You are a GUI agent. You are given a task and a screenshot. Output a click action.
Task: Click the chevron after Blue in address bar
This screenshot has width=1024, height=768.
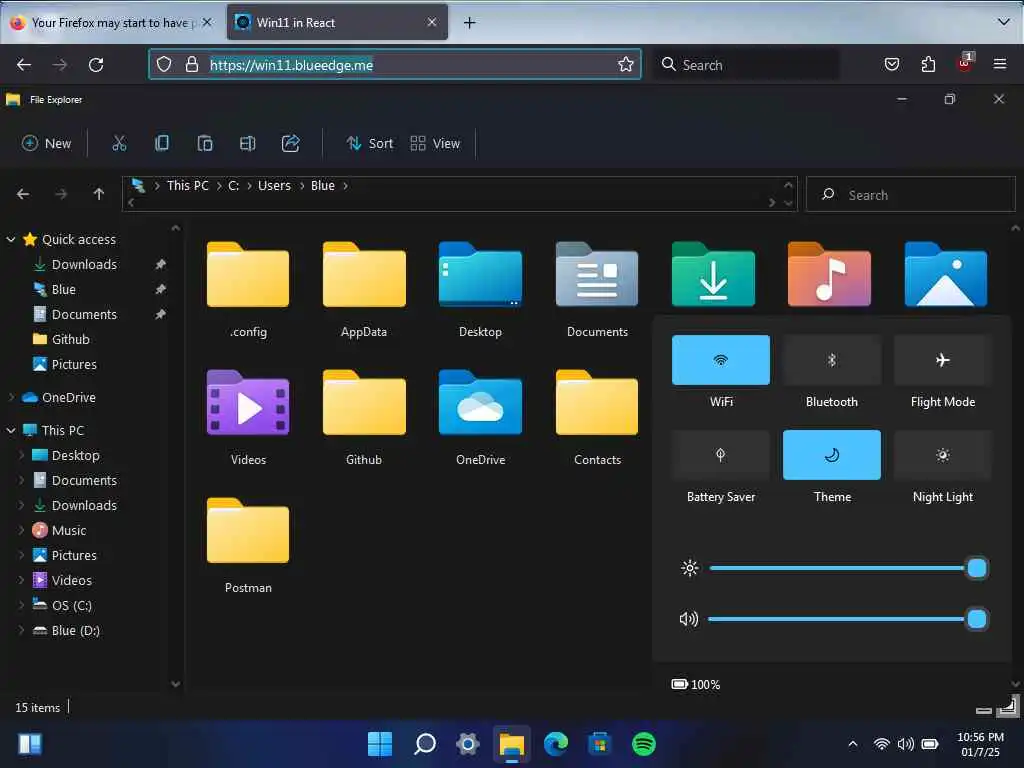point(345,185)
